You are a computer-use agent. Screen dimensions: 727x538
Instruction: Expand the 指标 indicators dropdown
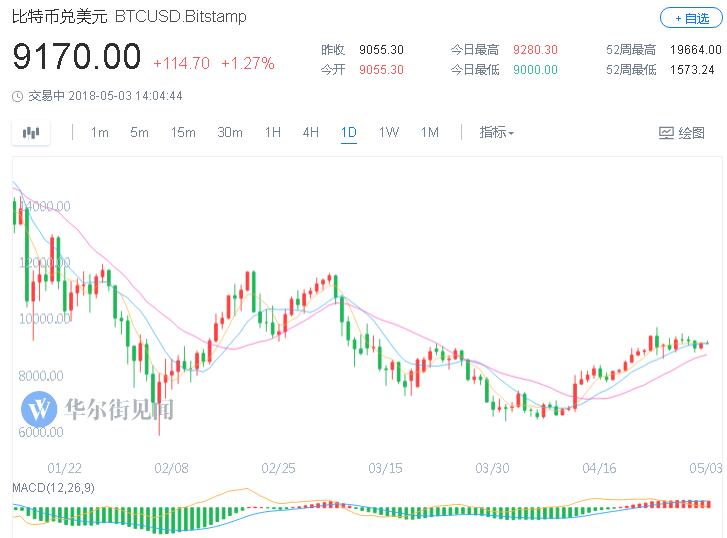pos(496,133)
